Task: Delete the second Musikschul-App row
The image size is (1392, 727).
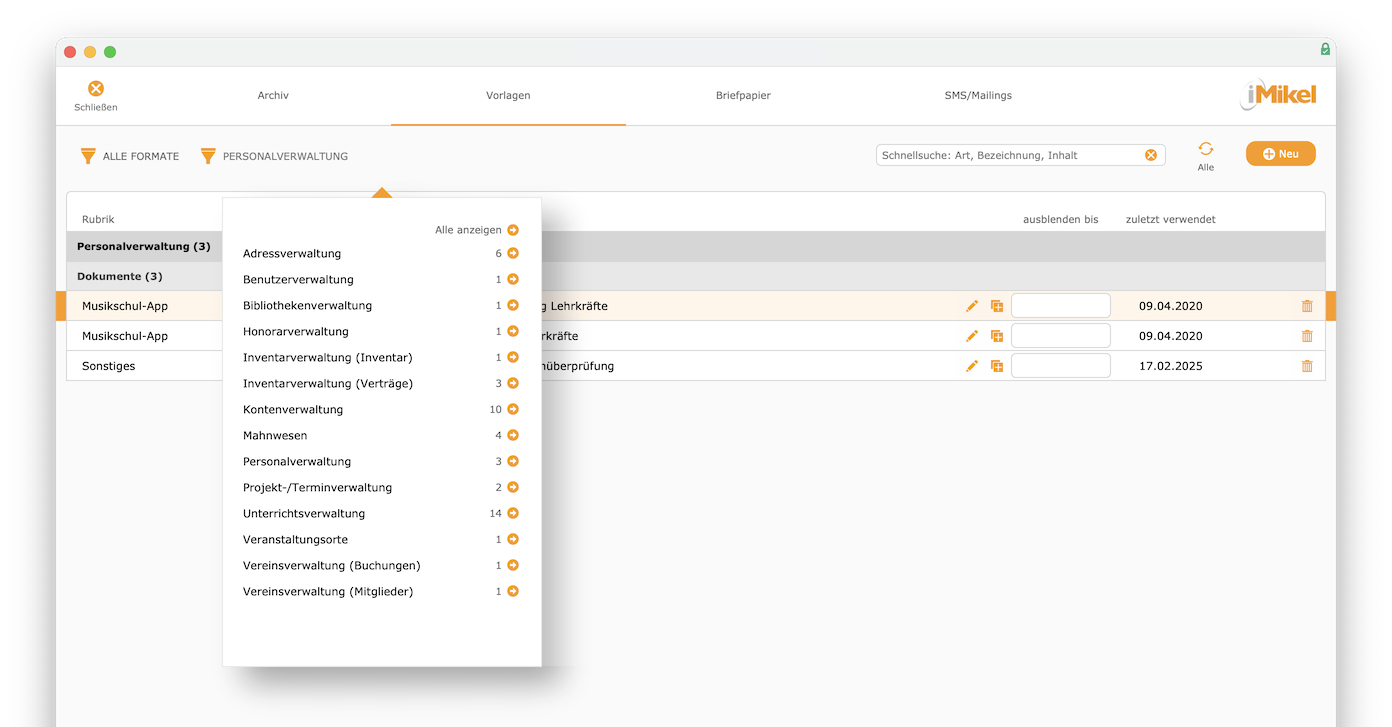Action: (x=1307, y=336)
